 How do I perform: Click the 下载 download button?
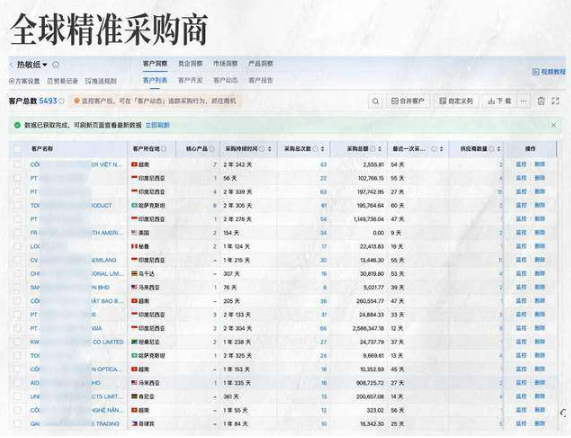tap(499, 101)
